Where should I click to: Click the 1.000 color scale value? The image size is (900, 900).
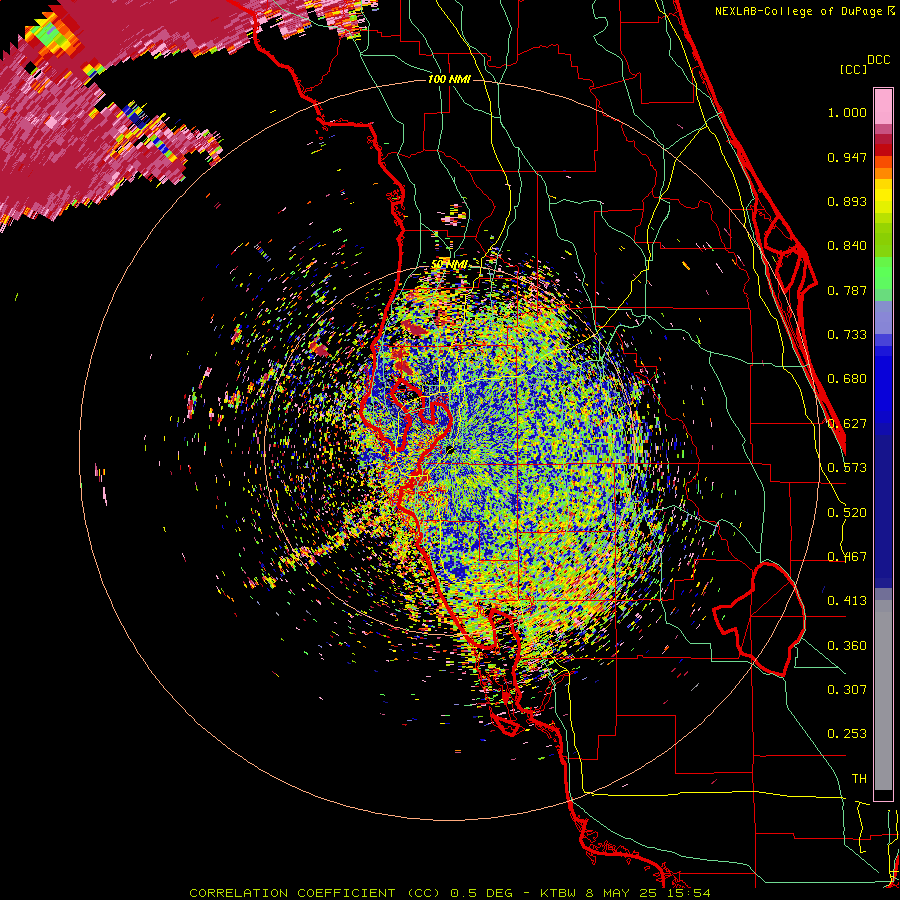847,112
